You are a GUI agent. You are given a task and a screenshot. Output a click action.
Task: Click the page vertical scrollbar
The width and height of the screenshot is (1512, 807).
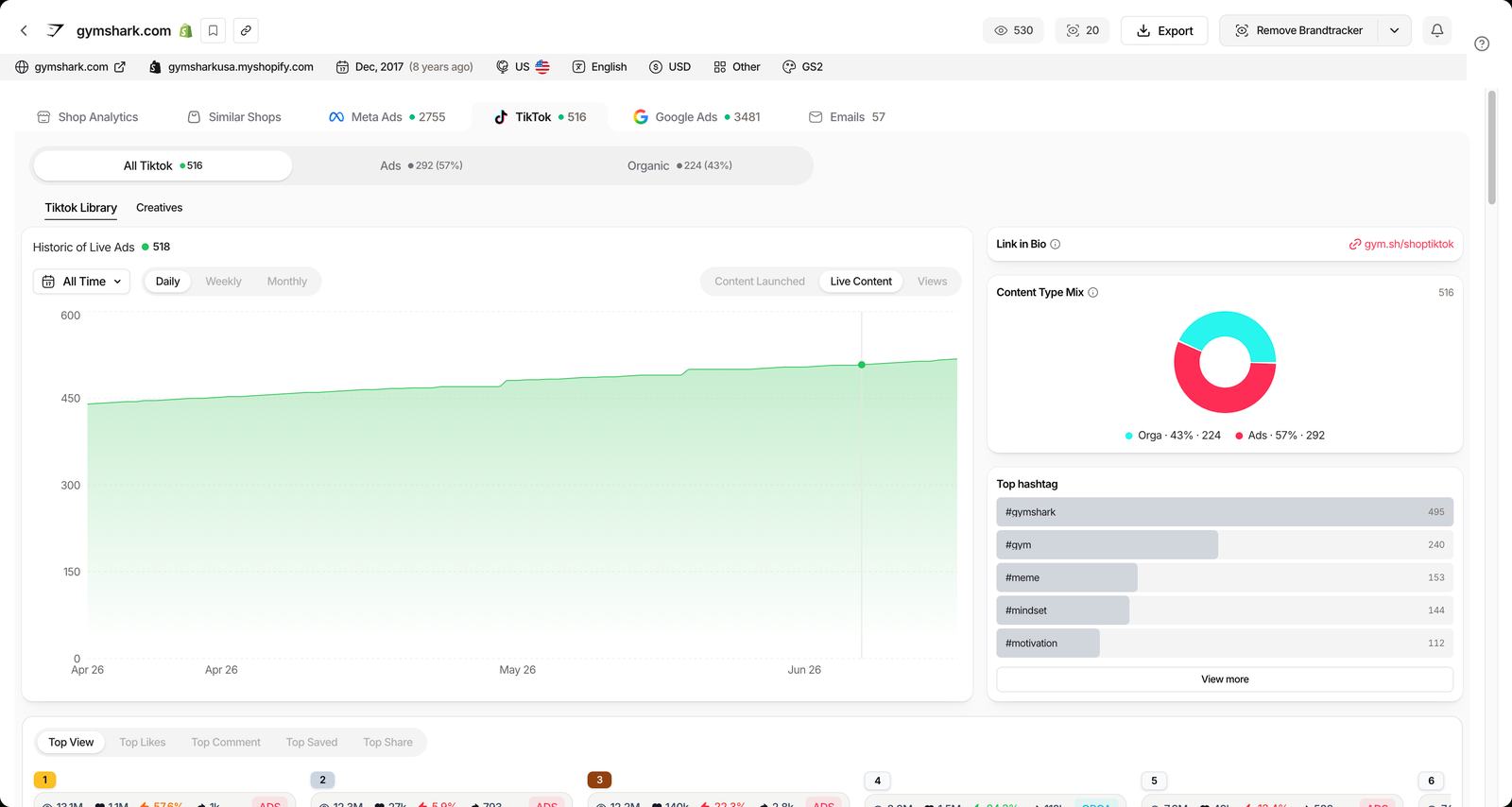[1492, 146]
